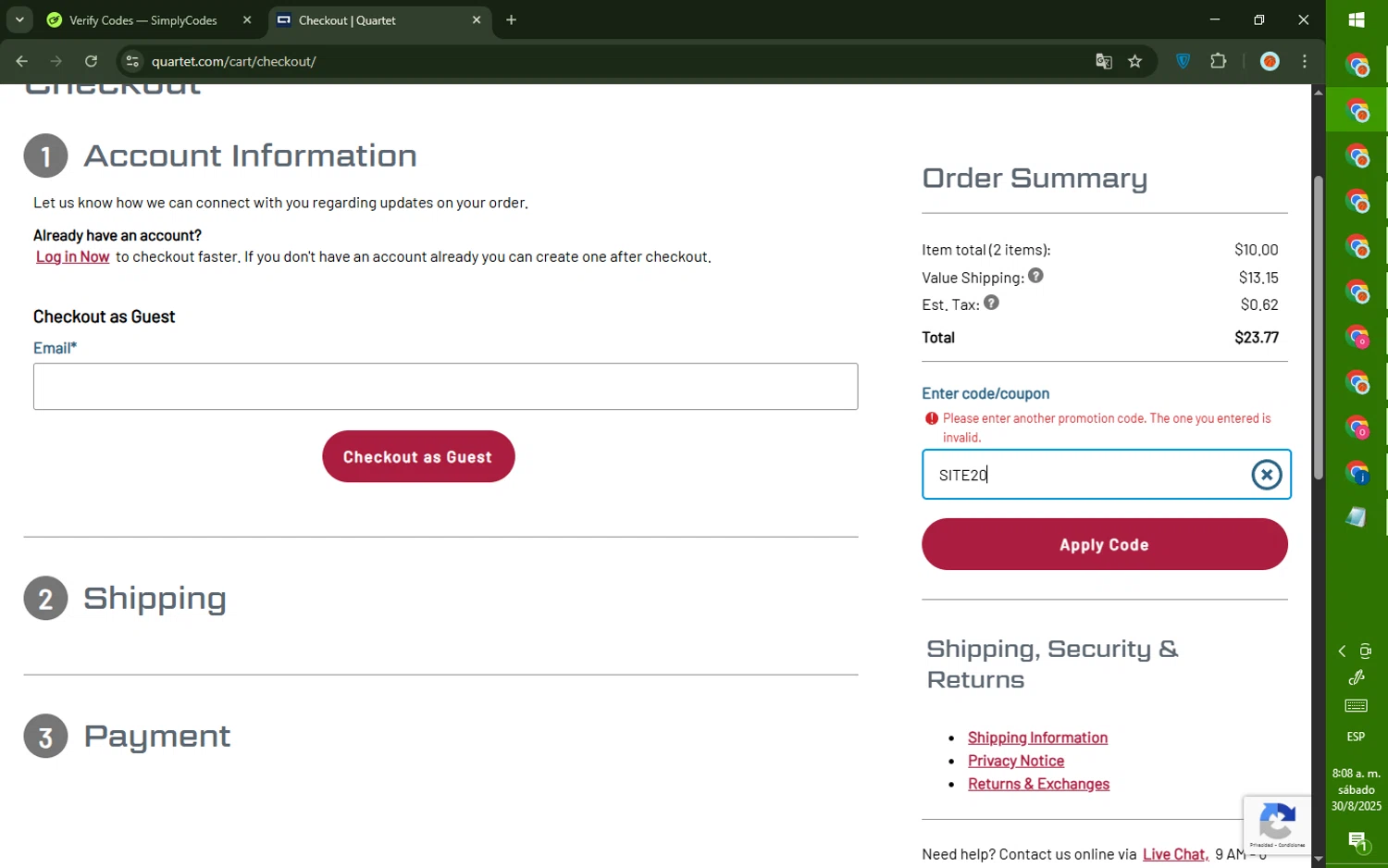The height and width of the screenshot is (868, 1388).
Task: Click the Apply Code button
Action: tap(1104, 544)
